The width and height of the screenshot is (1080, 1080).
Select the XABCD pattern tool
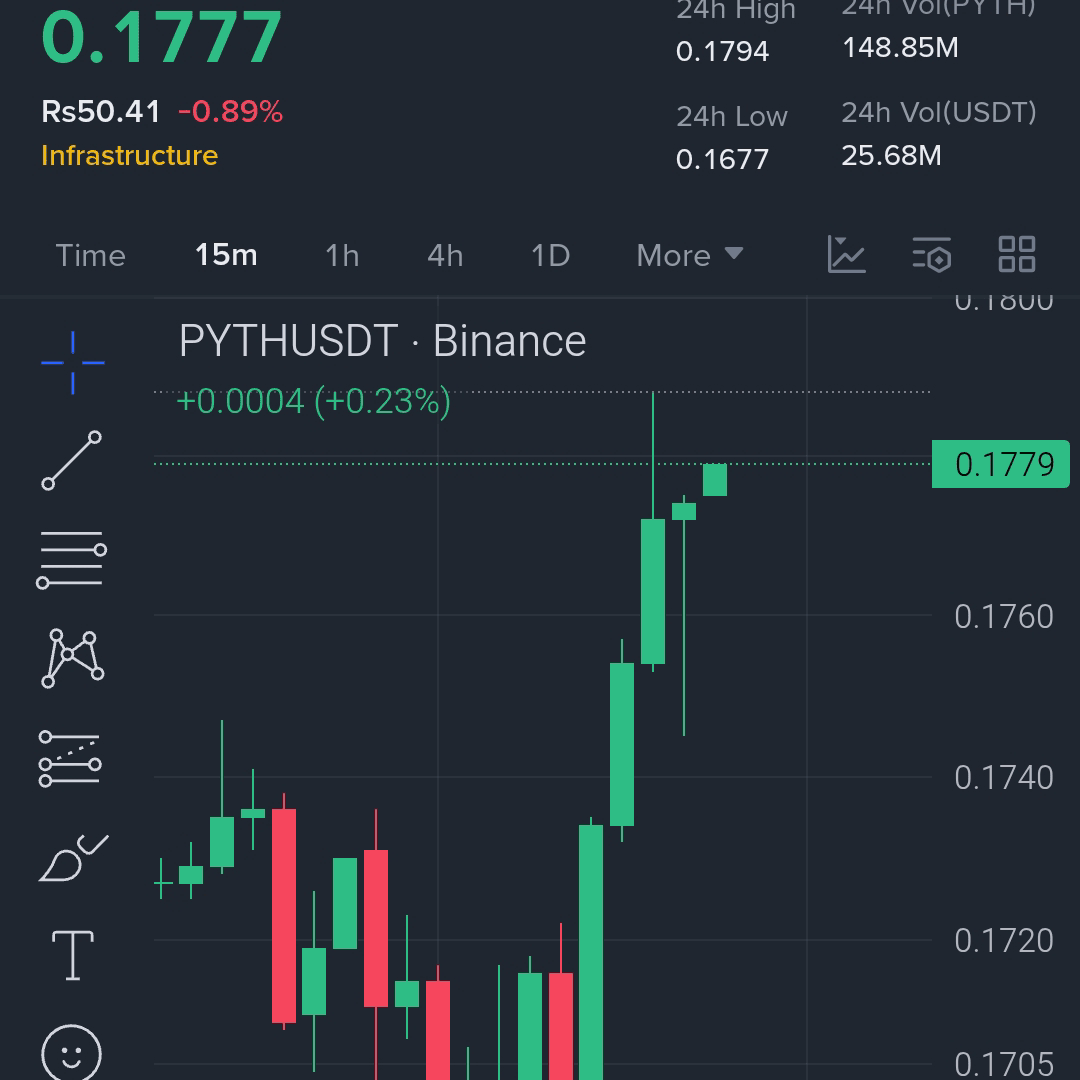[72, 658]
